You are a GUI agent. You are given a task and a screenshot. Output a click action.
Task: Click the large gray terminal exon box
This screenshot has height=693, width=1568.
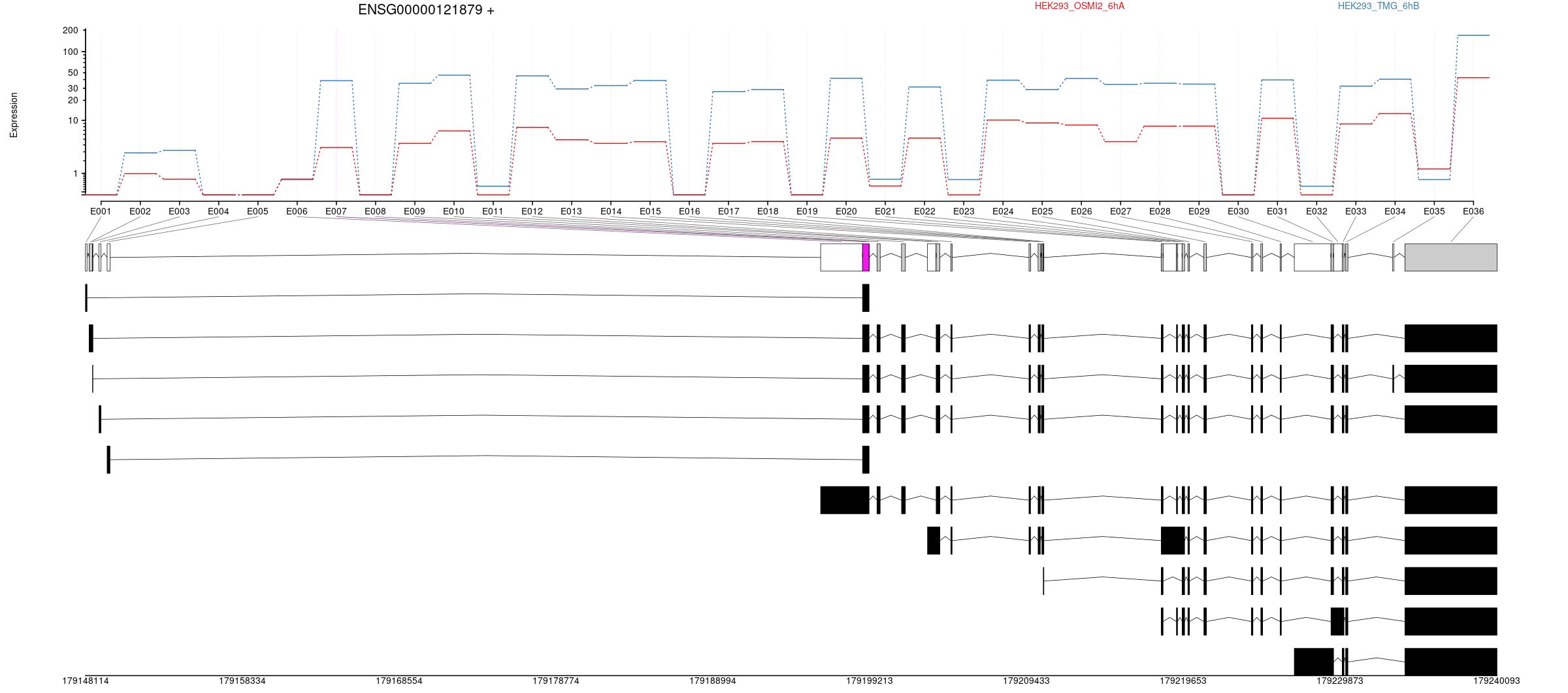coord(1451,258)
